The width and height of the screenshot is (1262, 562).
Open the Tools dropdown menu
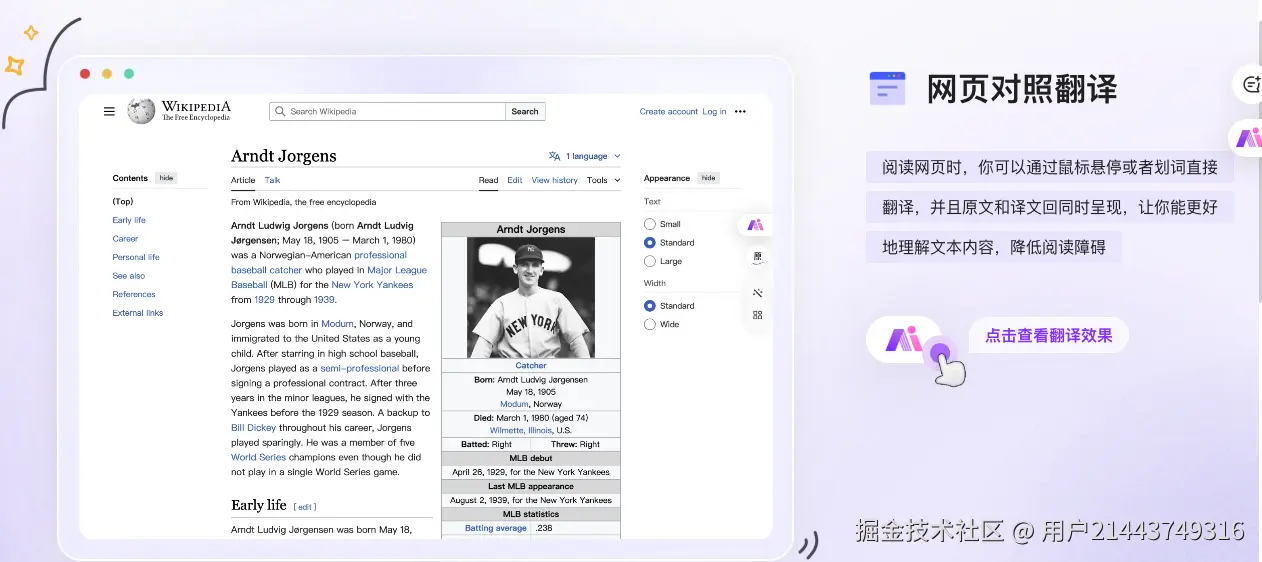(603, 181)
